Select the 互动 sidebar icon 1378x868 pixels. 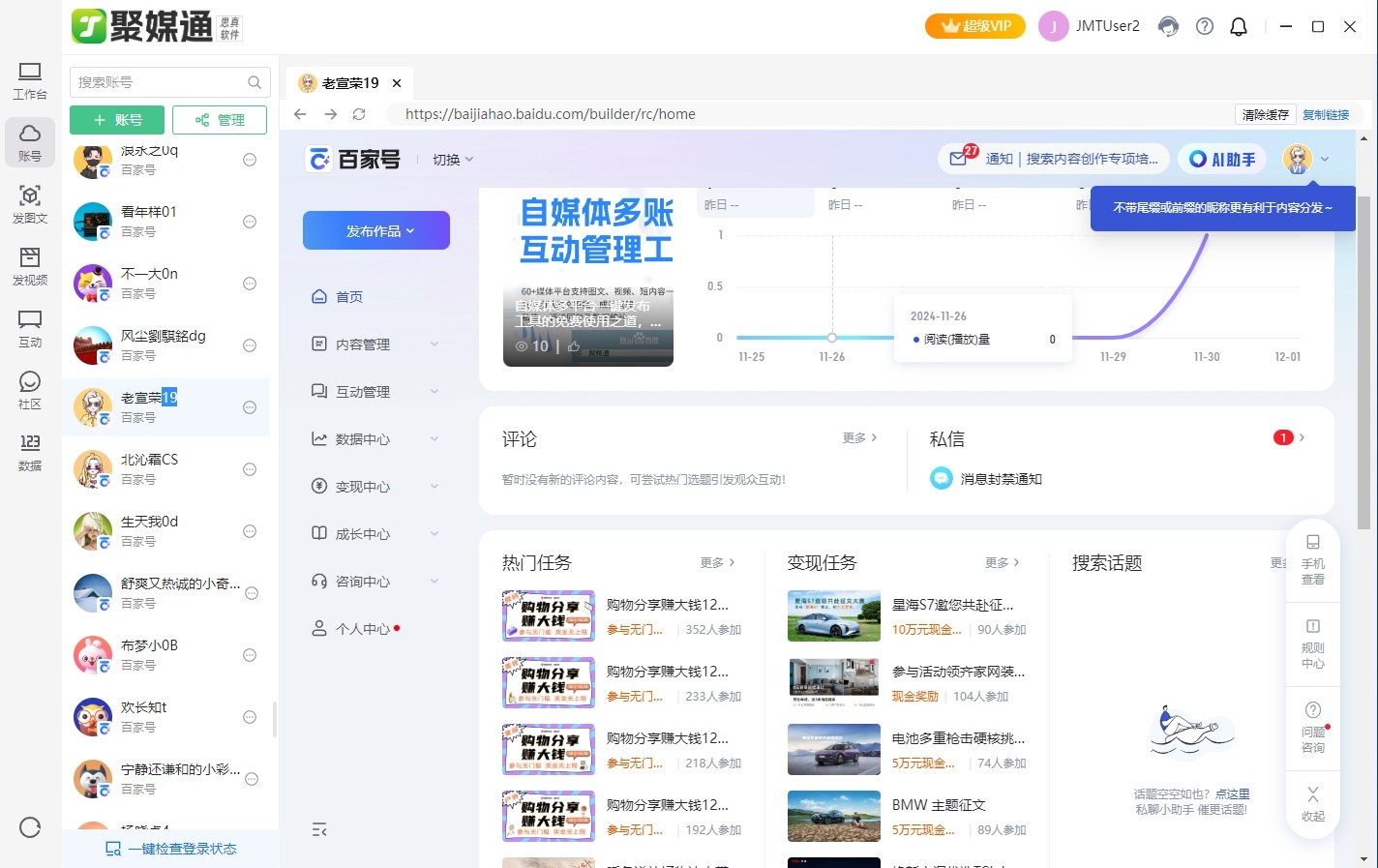pos(30,328)
